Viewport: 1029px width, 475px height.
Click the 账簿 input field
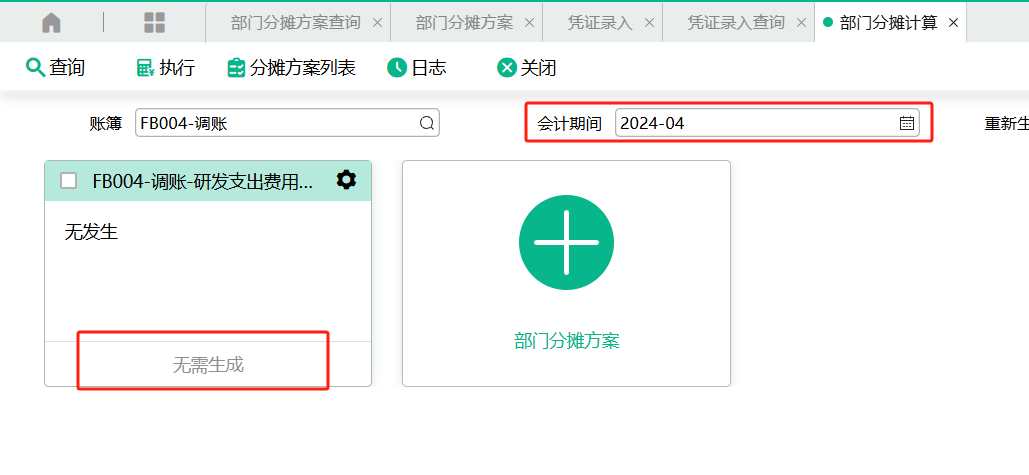tap(287, 123)
